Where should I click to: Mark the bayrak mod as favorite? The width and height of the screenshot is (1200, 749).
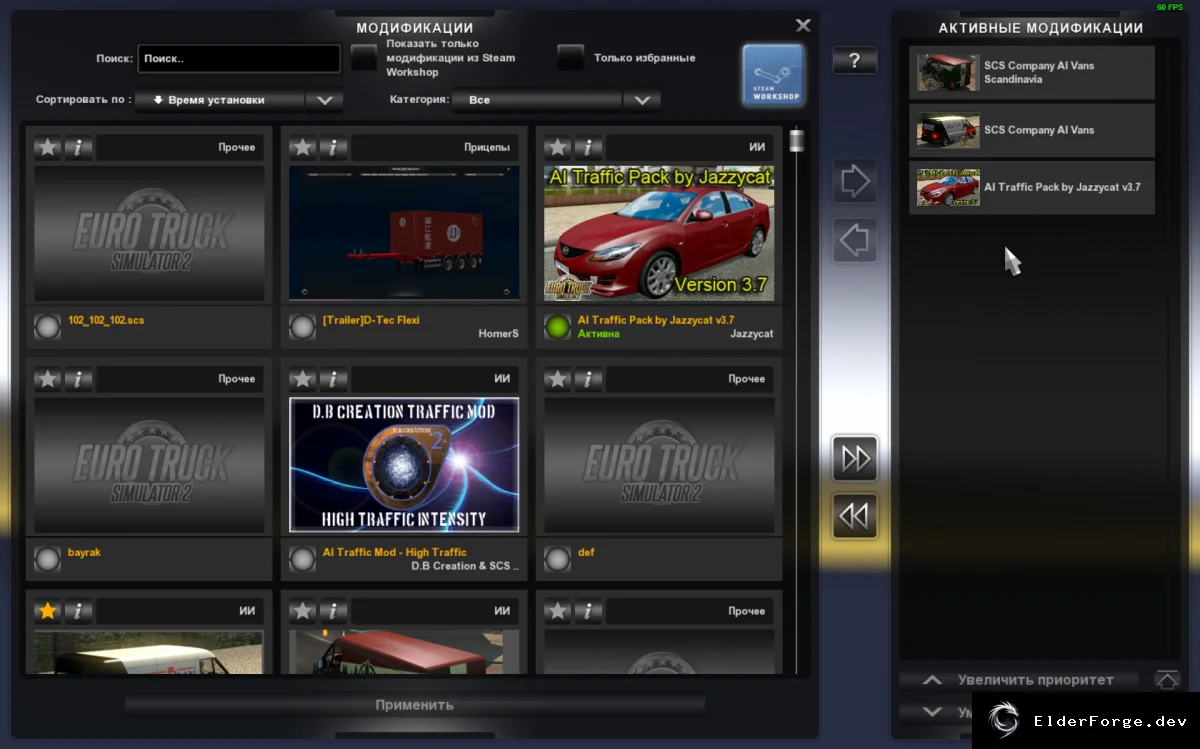tap(47, 380)
